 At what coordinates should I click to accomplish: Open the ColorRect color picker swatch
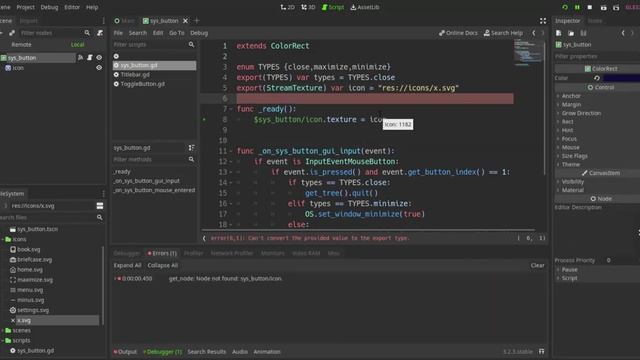click(621, 78)
